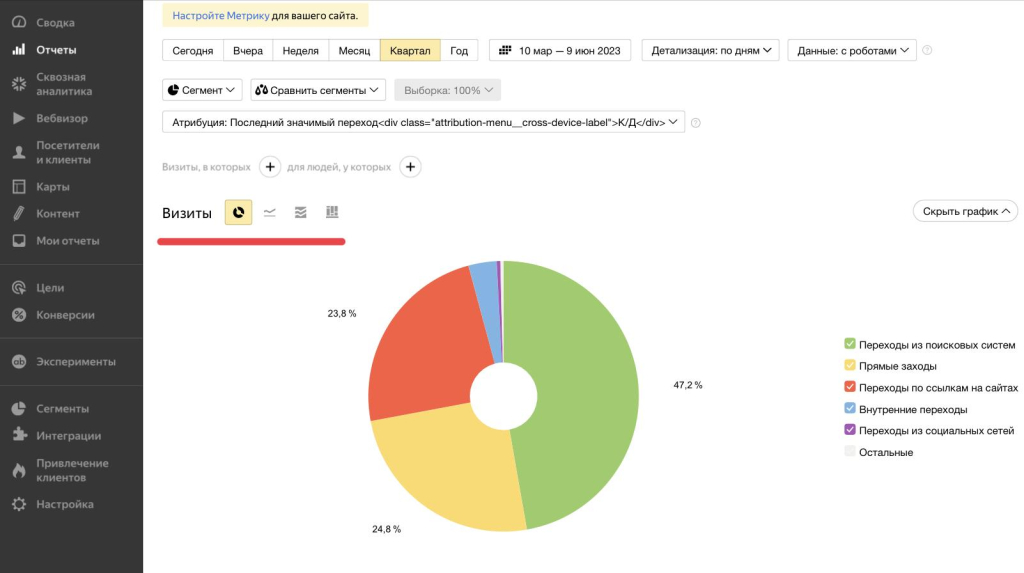Open date range picker '10 мар — 9 июн 2023'
This screenshot has width=1024, height=573.
click(x=559, y=50)
